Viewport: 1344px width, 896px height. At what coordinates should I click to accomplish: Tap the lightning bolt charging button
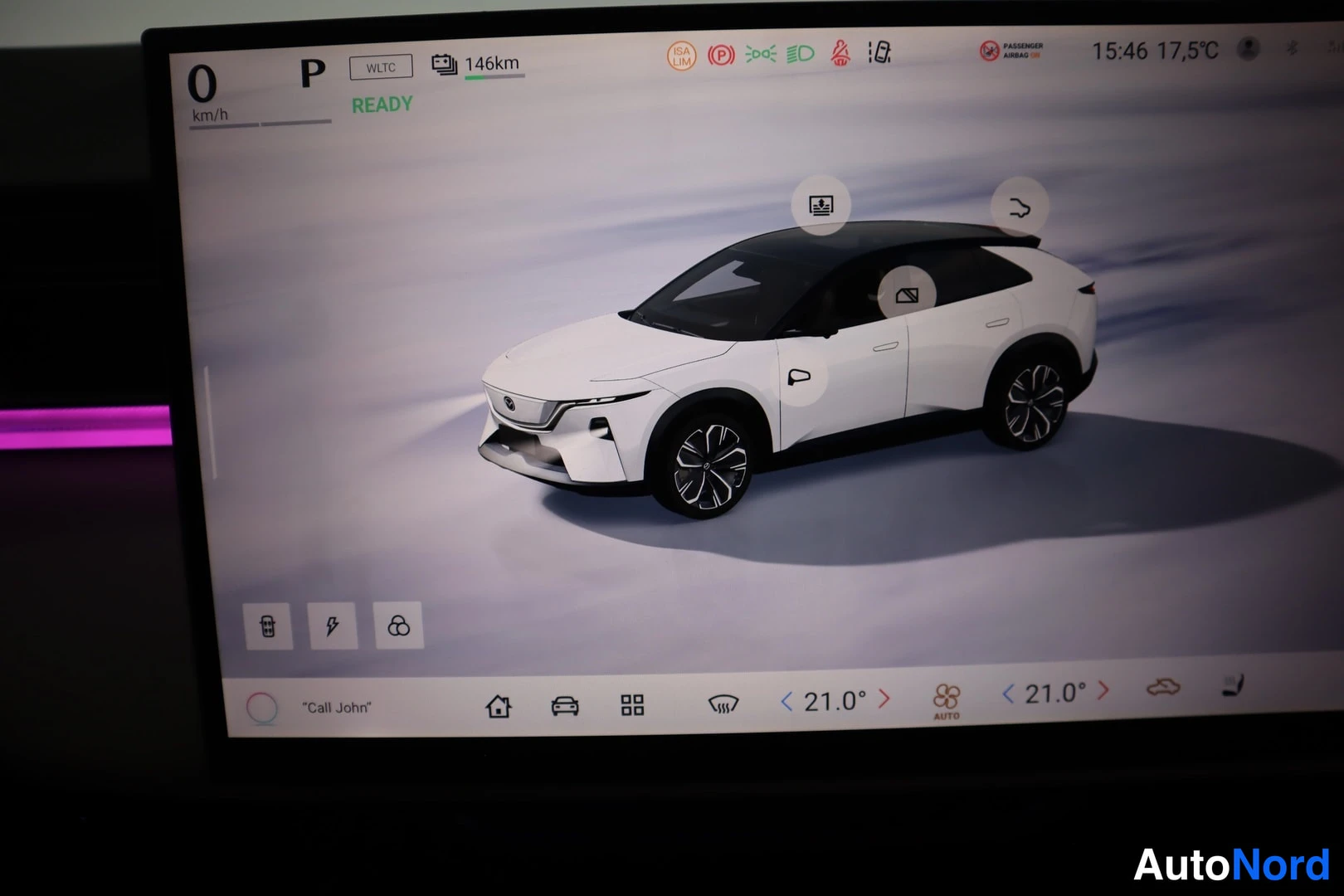point(333,626)
